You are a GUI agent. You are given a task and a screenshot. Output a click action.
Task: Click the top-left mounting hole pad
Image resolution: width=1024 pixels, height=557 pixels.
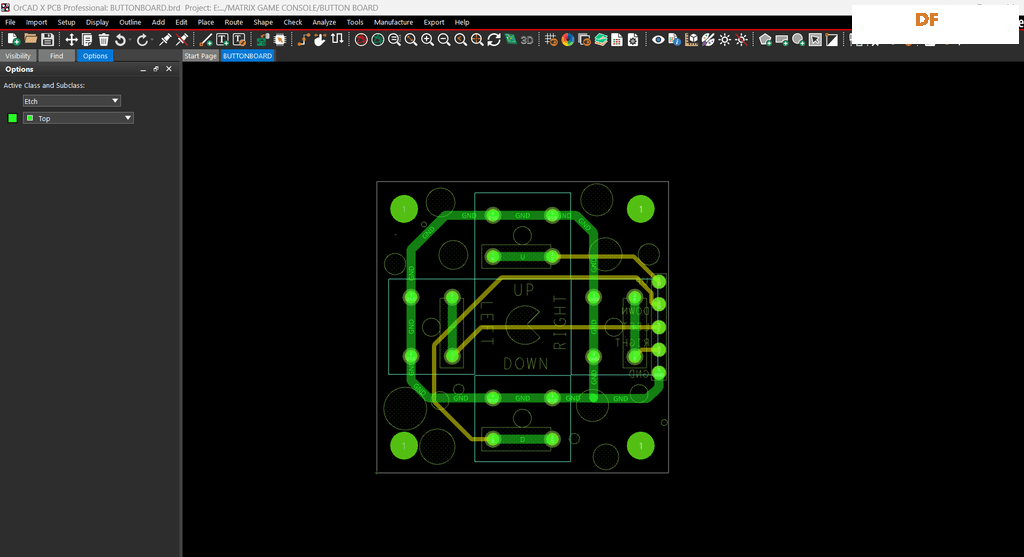[404, 209]
